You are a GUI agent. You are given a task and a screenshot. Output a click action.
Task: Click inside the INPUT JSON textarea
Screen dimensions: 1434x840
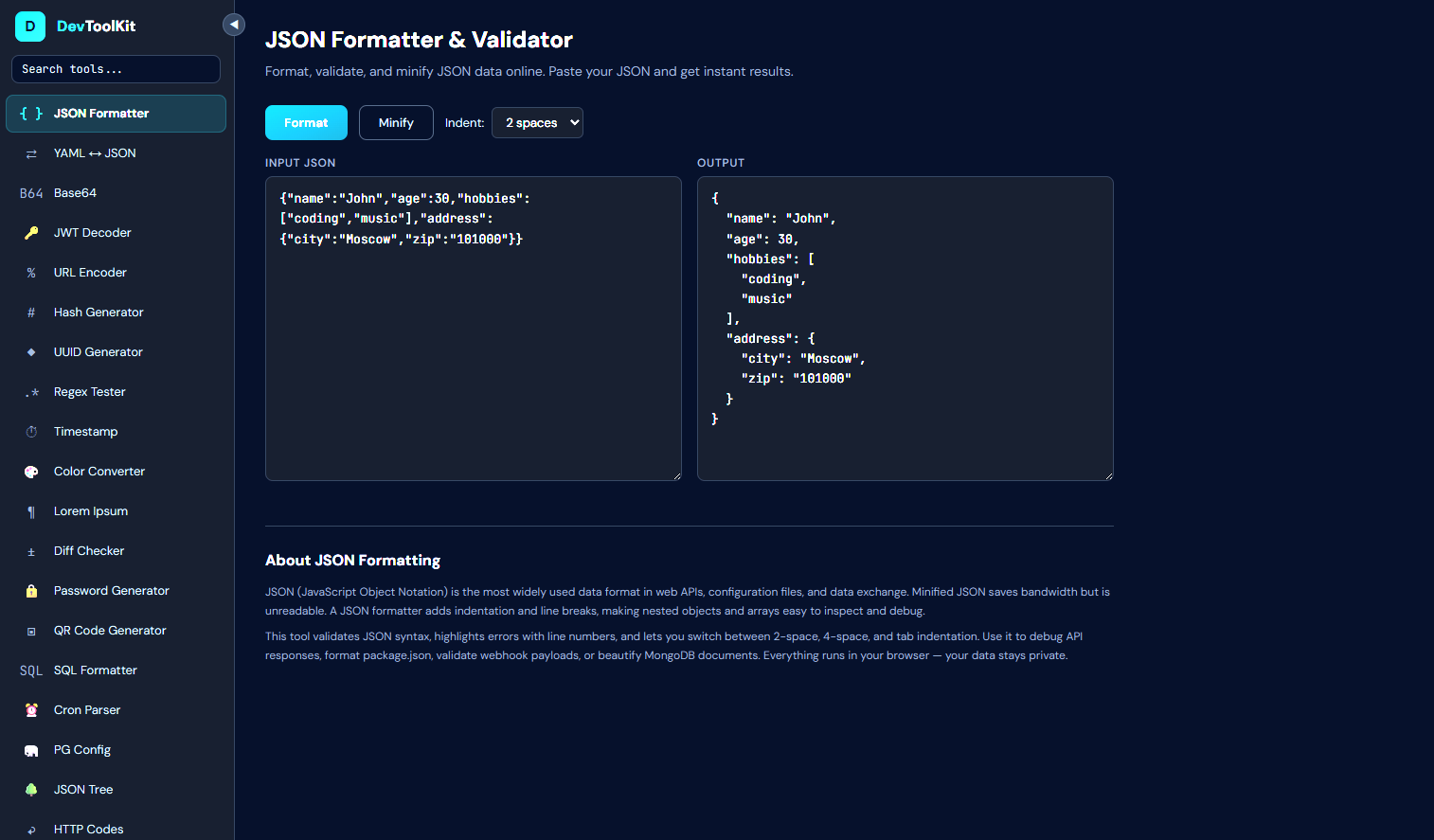473,329
